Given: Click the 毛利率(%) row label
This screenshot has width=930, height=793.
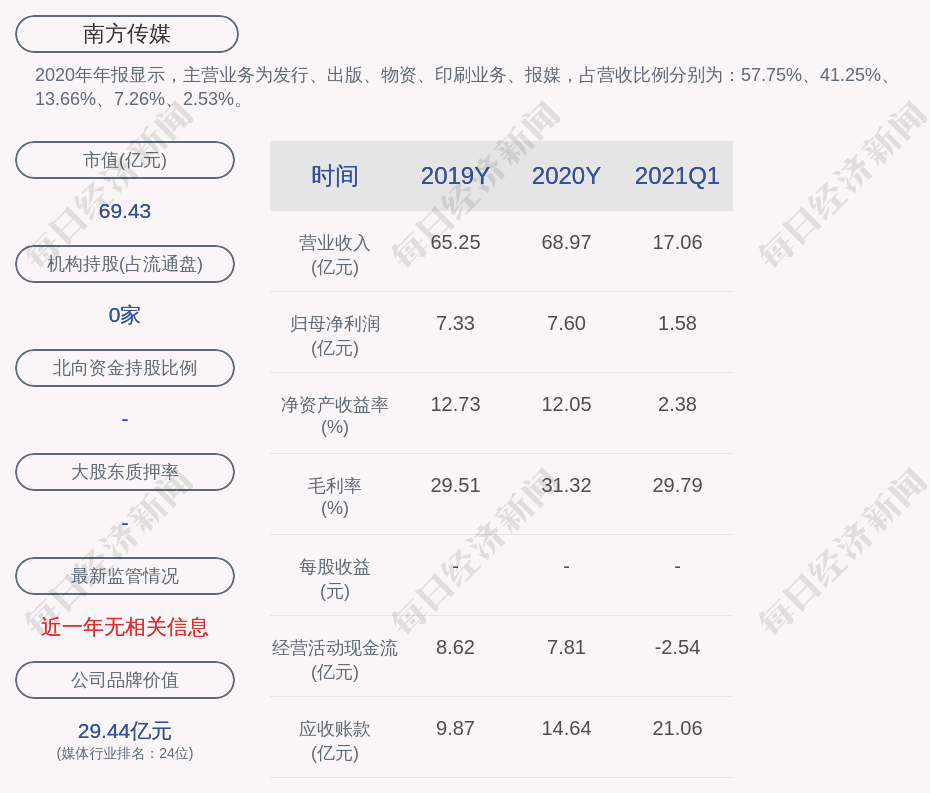Looking at the screenshot, I should point(334,496).
